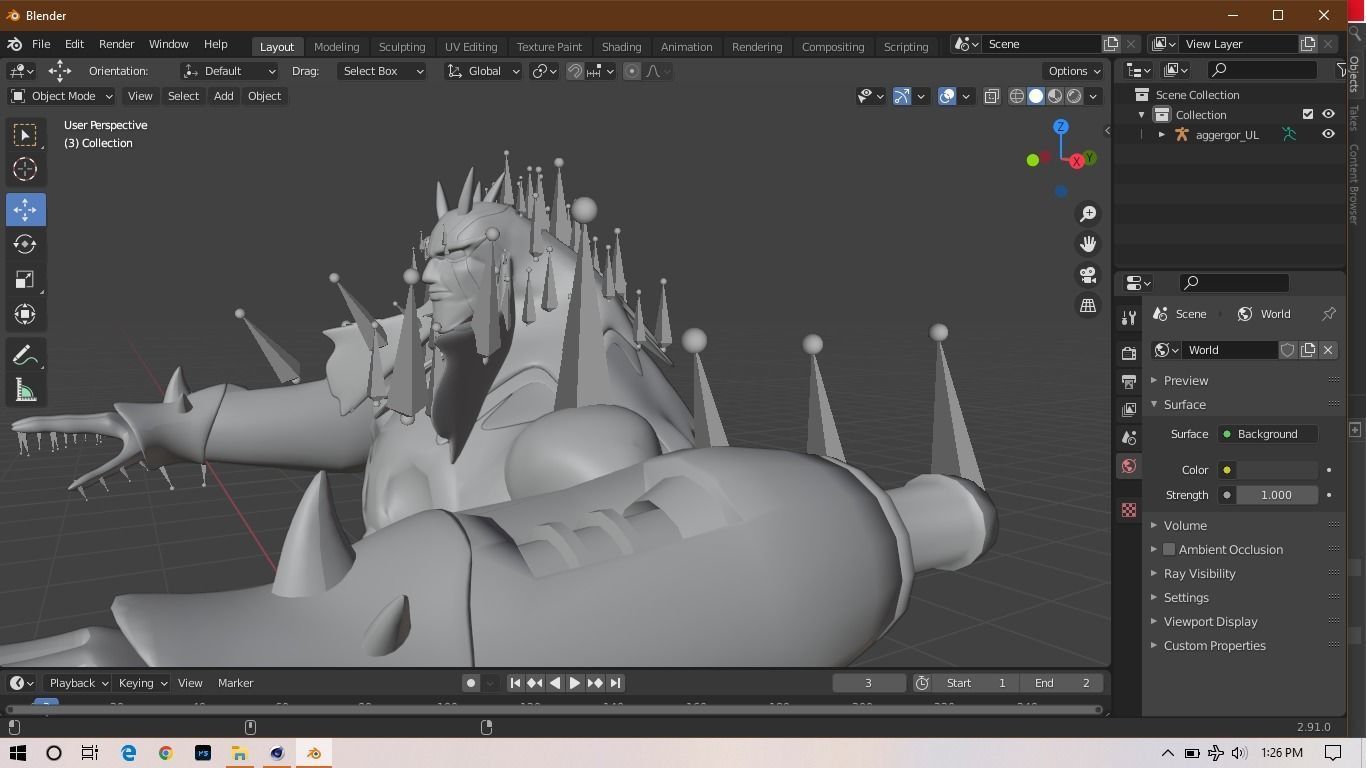The height and width of the screenshot is (768, 1366).
Task: Uncheck the Collection exclude checkbox
Action: click(1307, 115)
